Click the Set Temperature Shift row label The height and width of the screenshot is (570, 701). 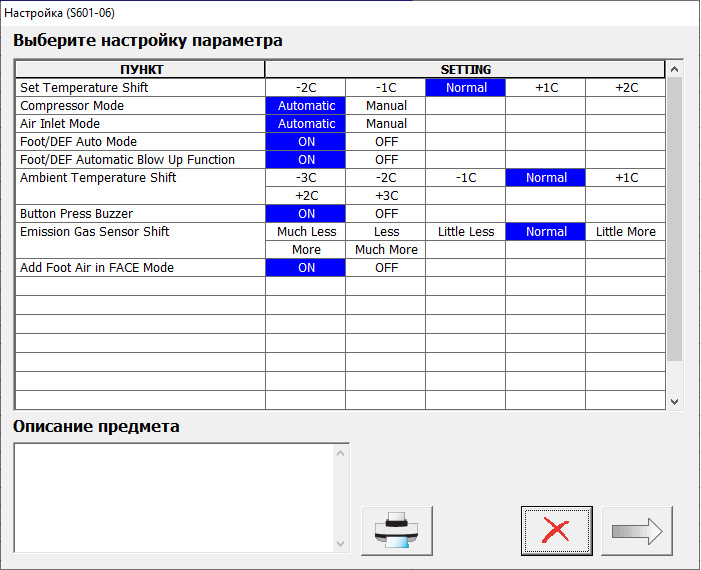coord(84,88)
